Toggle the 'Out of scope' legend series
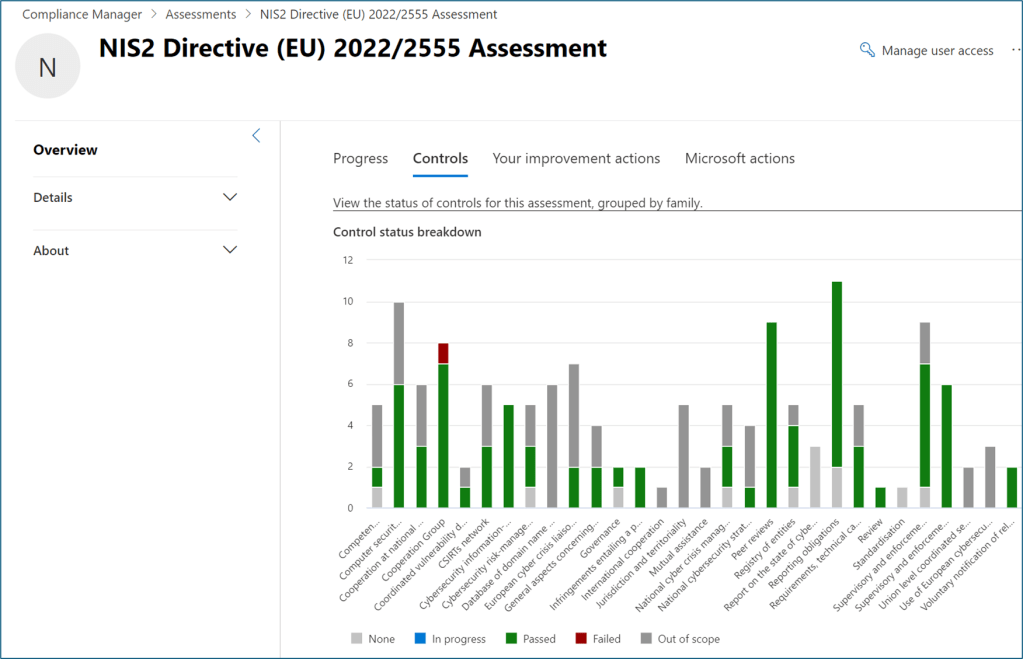The height and width of the screenshot is (659, 1023). 677,638
